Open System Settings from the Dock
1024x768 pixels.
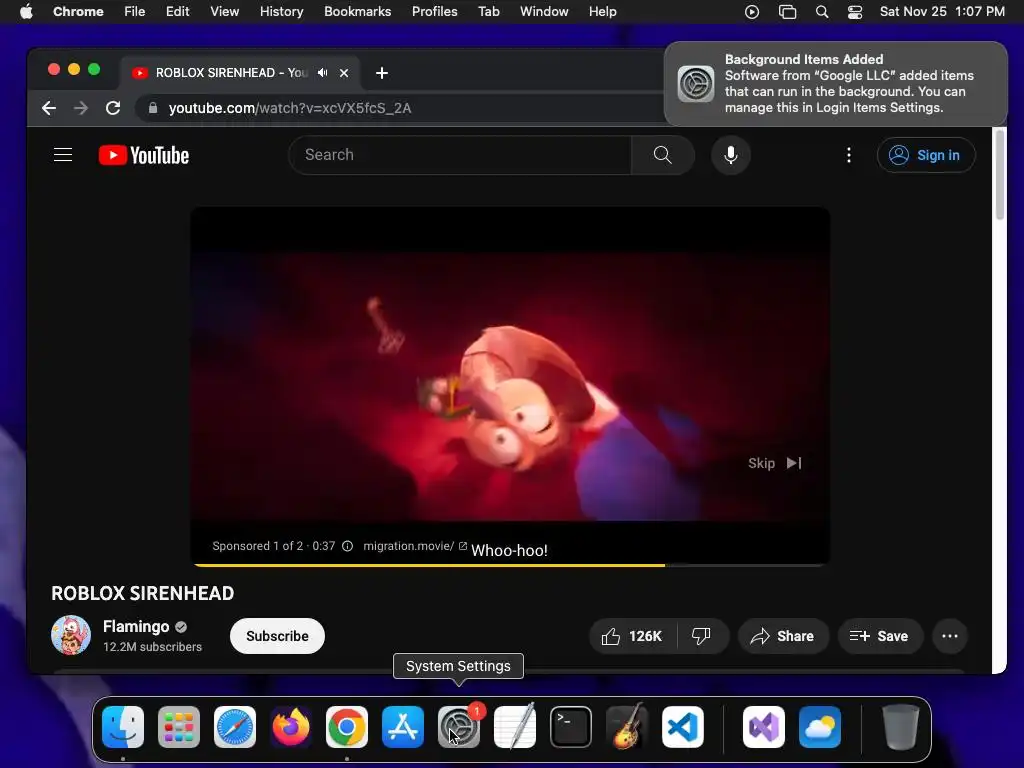pyautogui.click(x=458, y=727)
